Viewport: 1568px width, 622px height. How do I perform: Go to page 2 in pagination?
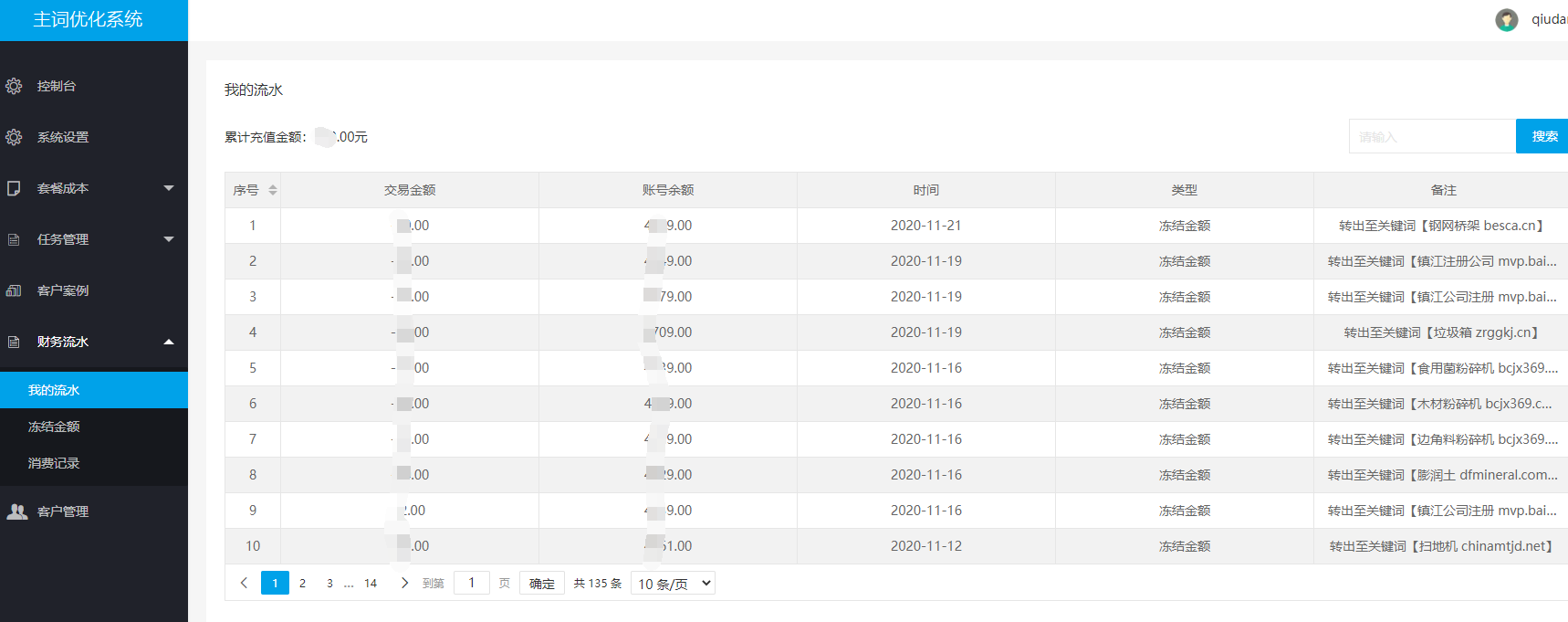pos(302,583)
